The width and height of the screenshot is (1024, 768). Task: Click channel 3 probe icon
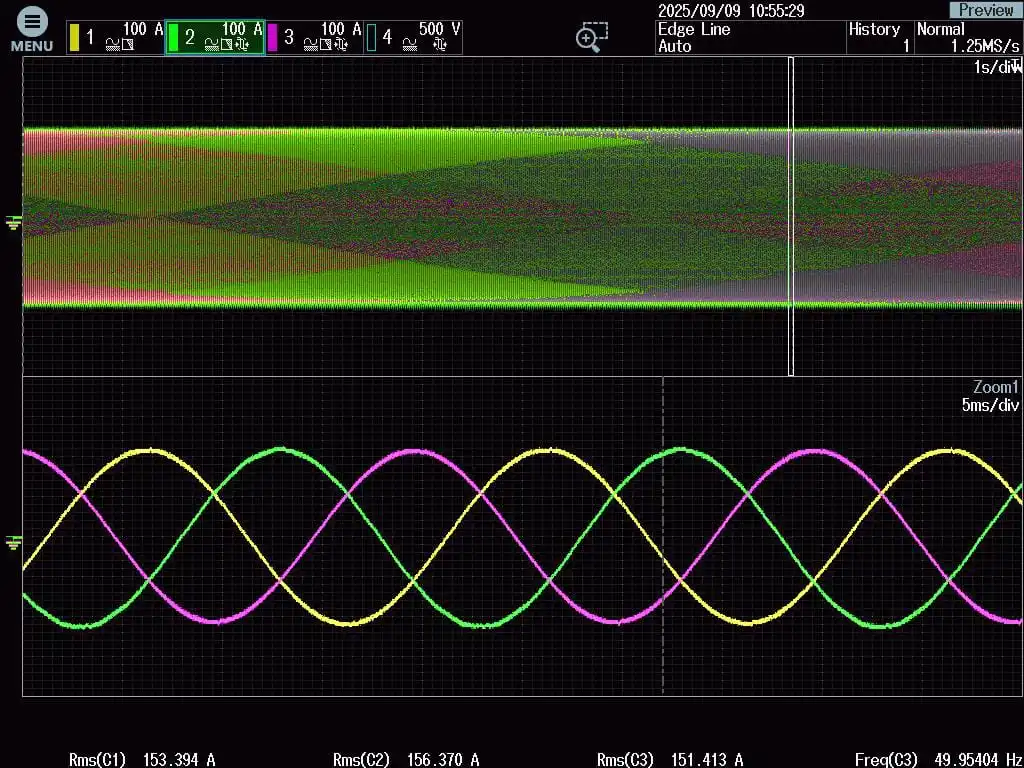tap(340, 44)
